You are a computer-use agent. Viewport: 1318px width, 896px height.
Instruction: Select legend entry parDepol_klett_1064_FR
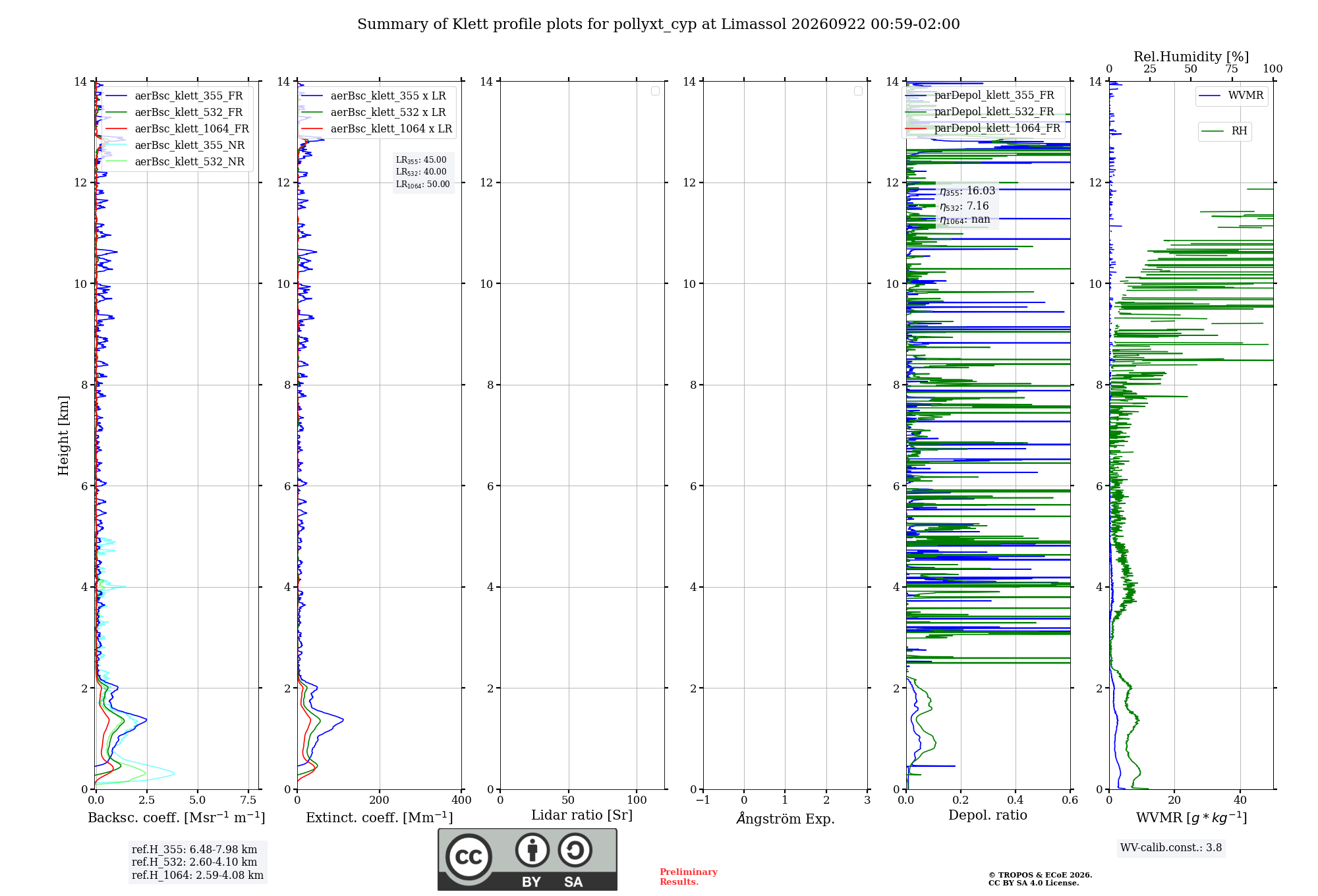pyautogui.click(x=985, y=128)
